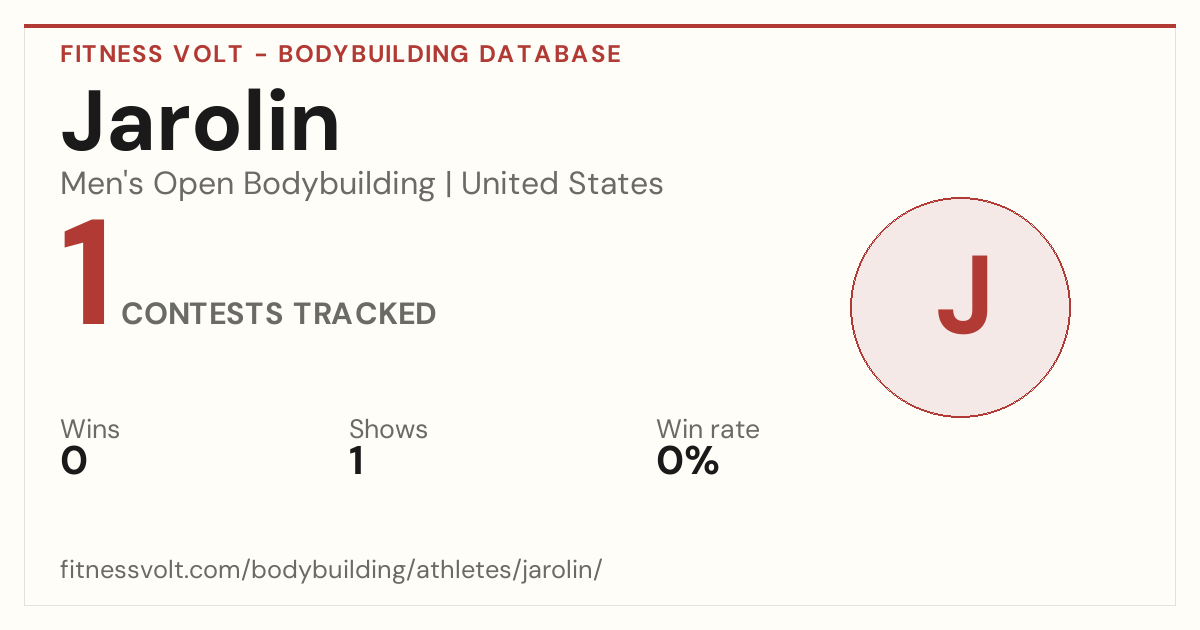Click the red letter J in avatar
Image resolution: width=1200 pixels, height=630 pixels.
coord(964,295)
